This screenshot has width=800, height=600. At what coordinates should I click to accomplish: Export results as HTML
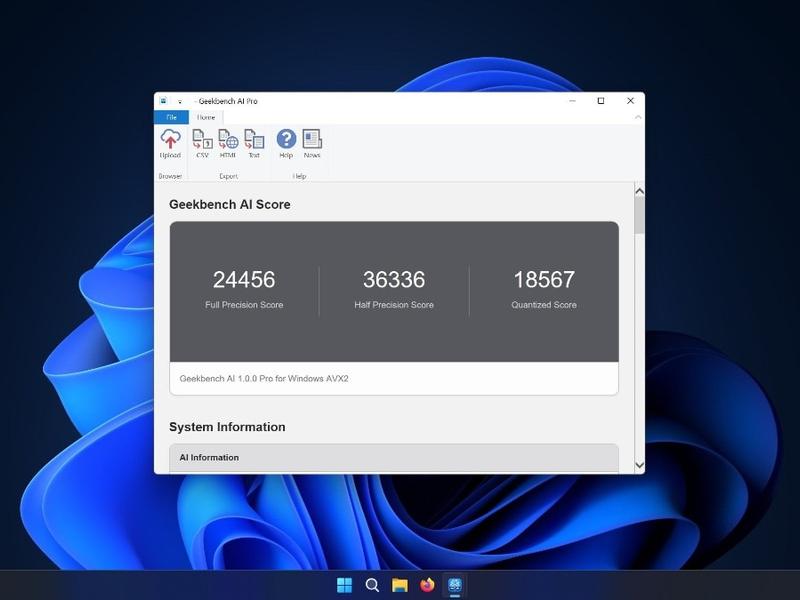click(228, 144)
